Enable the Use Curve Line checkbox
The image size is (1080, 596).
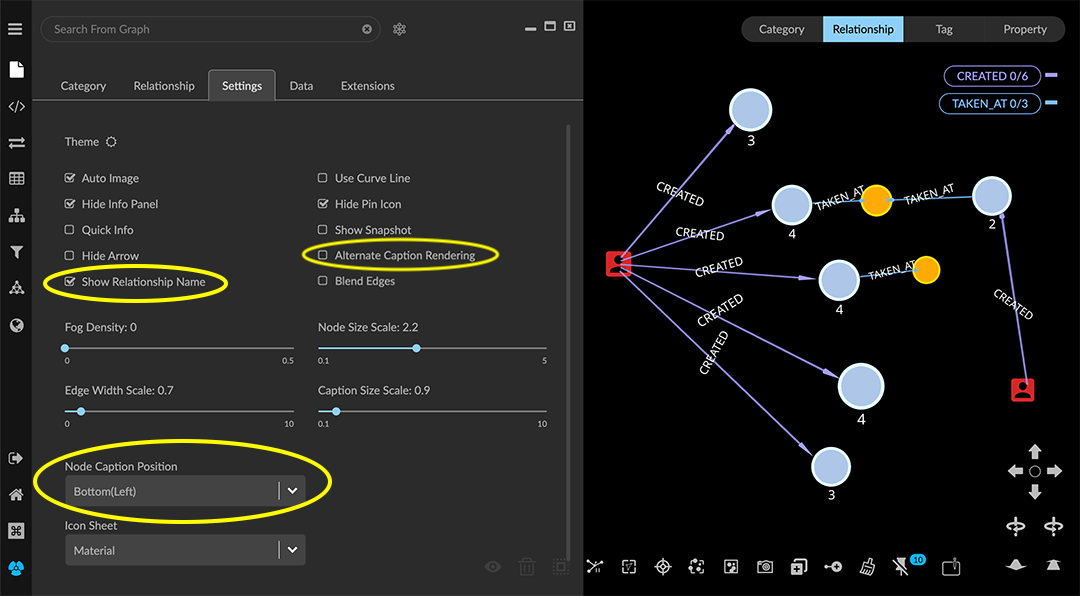323,178
